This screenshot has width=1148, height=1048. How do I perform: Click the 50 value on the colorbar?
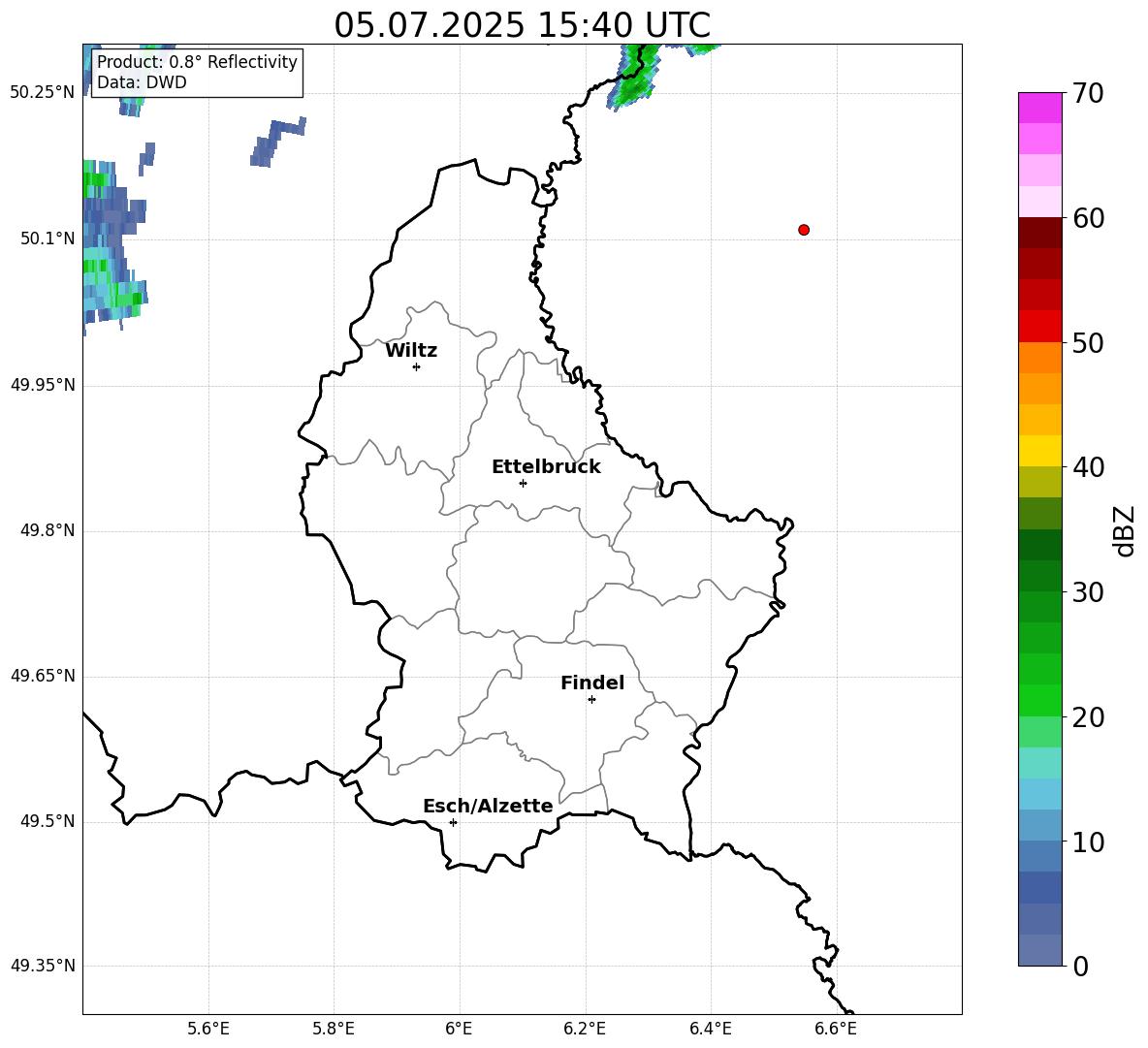click(1087, 343)
